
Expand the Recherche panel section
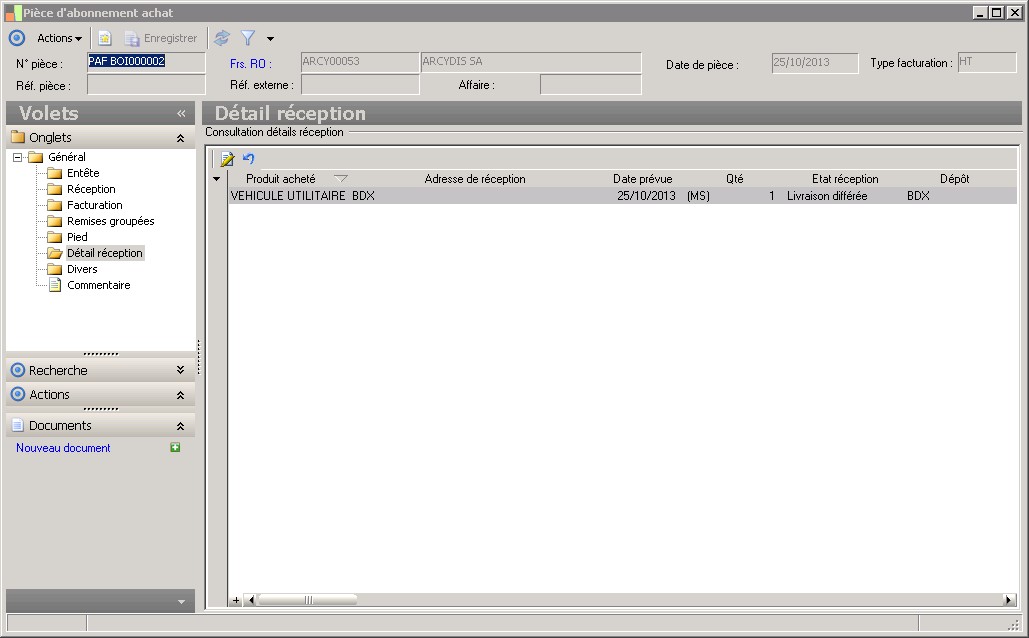[180, 370]
